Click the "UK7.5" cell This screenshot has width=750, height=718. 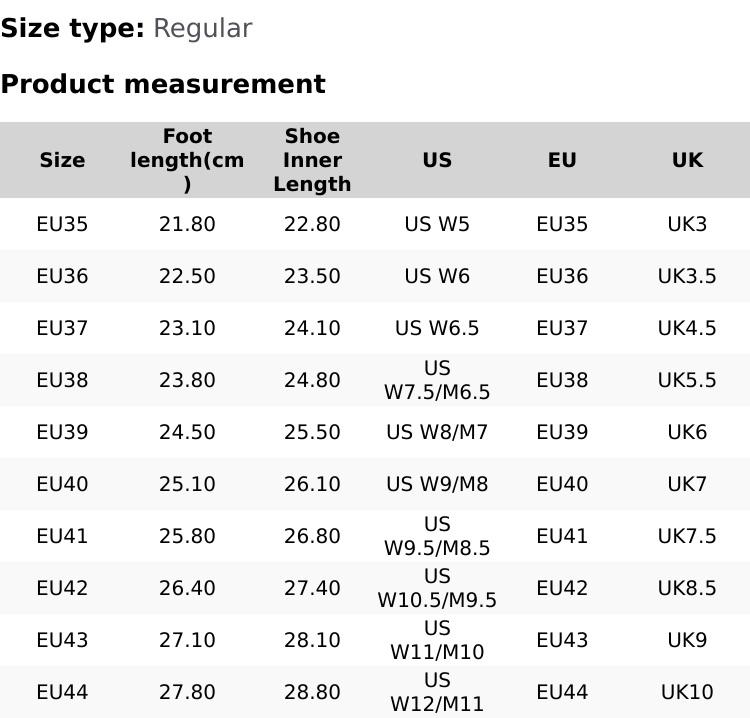[687, 536]
